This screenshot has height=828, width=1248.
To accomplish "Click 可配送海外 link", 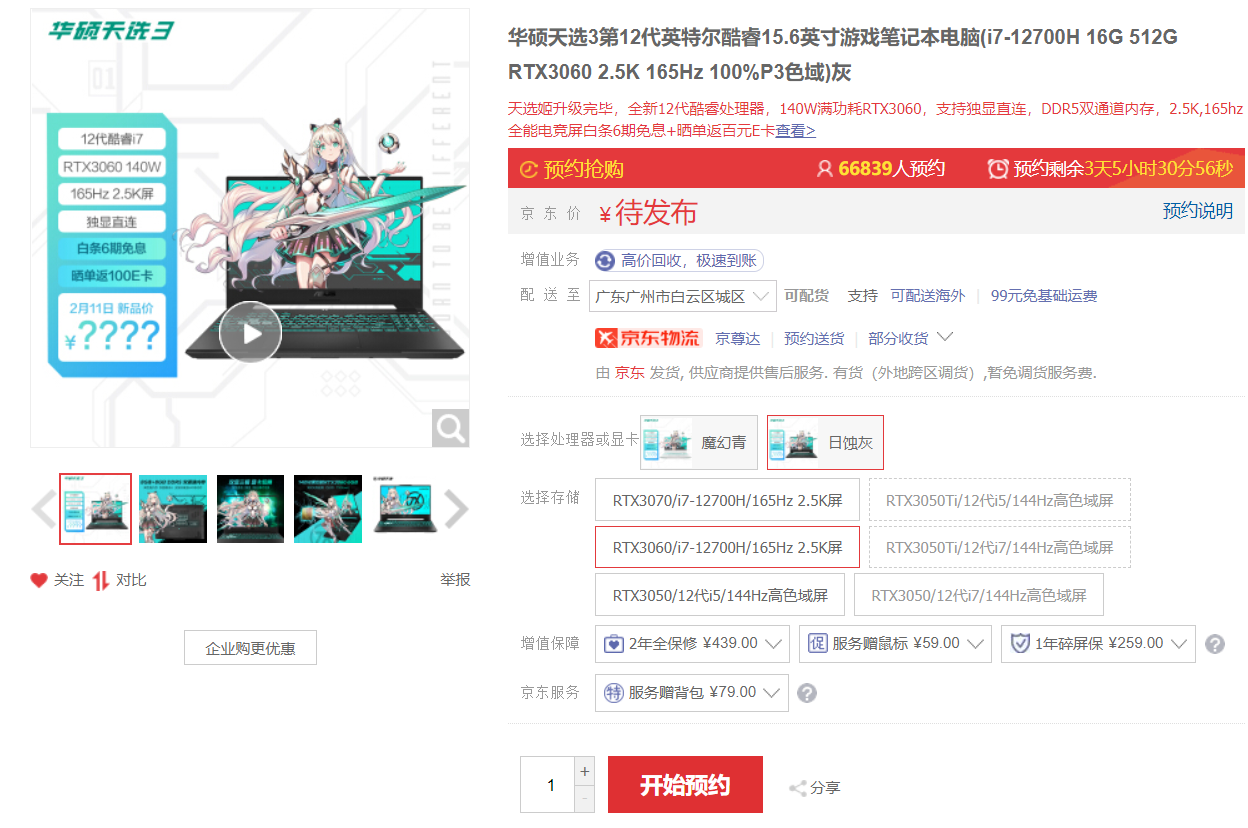I will 928,296.
